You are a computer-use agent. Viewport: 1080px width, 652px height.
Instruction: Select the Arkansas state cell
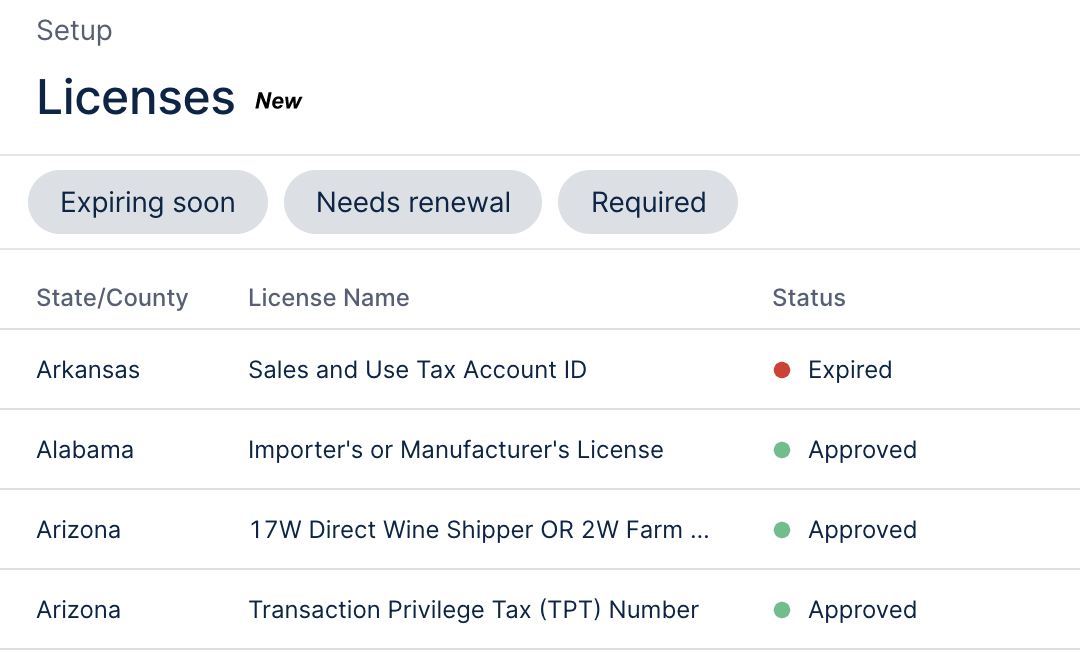coord(88,370)
